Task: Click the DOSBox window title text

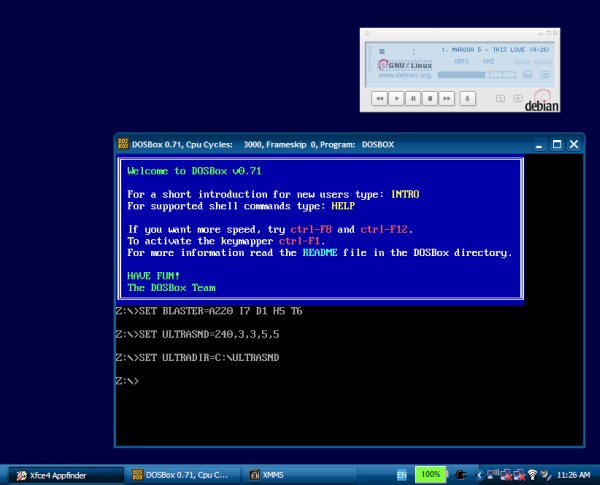Action: pos(263,144)
